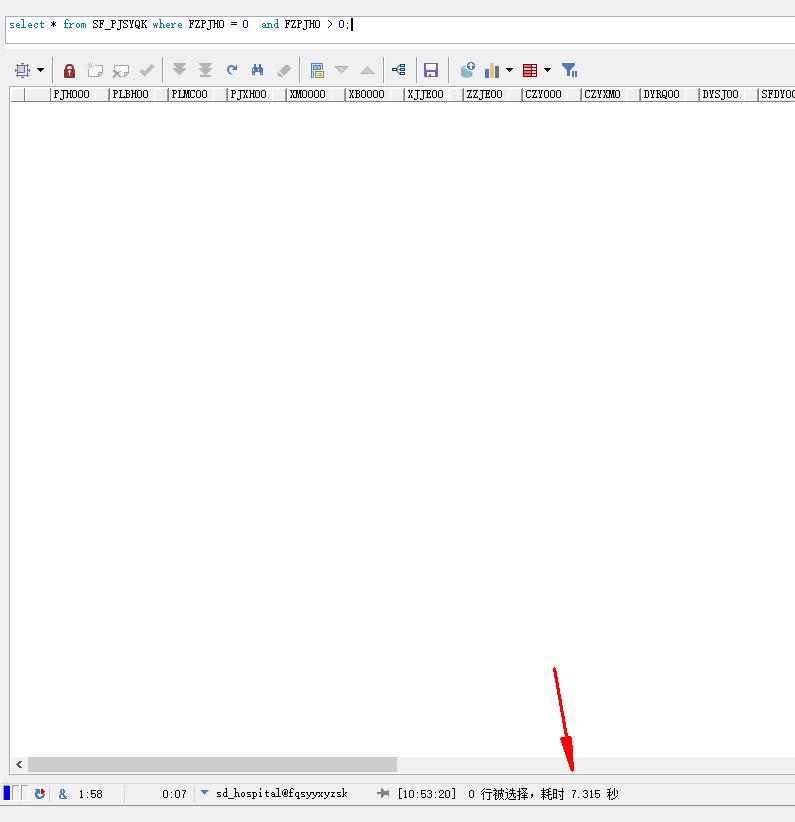Click the post changes checkmark icon
Screen dimensions: 795x822
tap(147, 70)
